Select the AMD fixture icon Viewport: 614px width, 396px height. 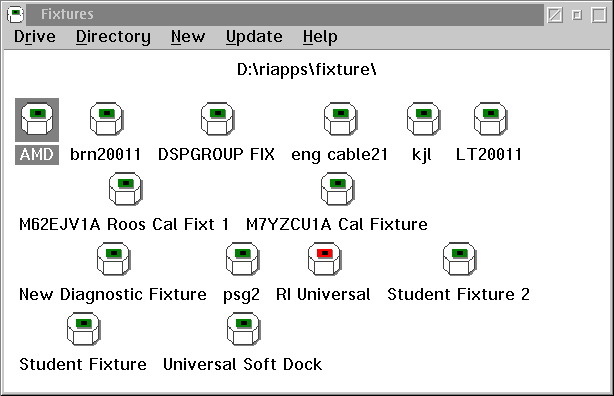[x=37, y=119]
